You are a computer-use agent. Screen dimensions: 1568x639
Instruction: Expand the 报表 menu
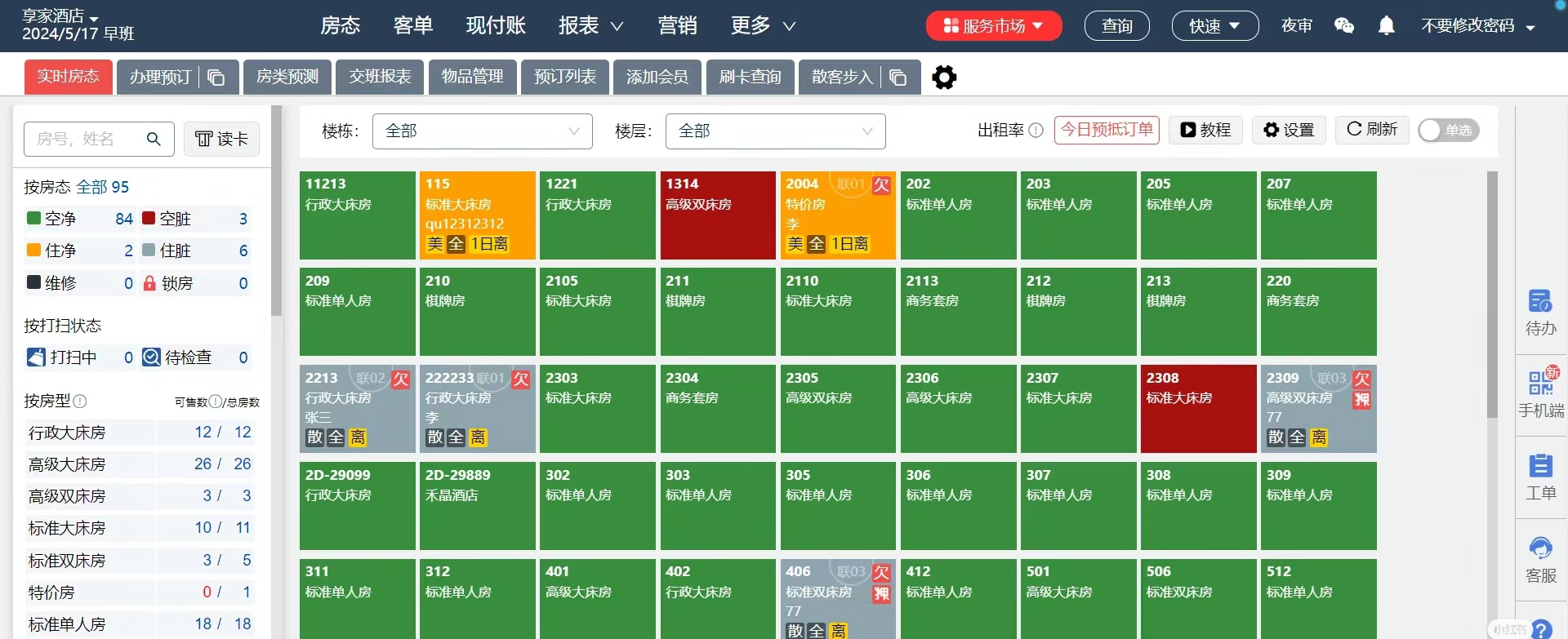click(590, 26)
